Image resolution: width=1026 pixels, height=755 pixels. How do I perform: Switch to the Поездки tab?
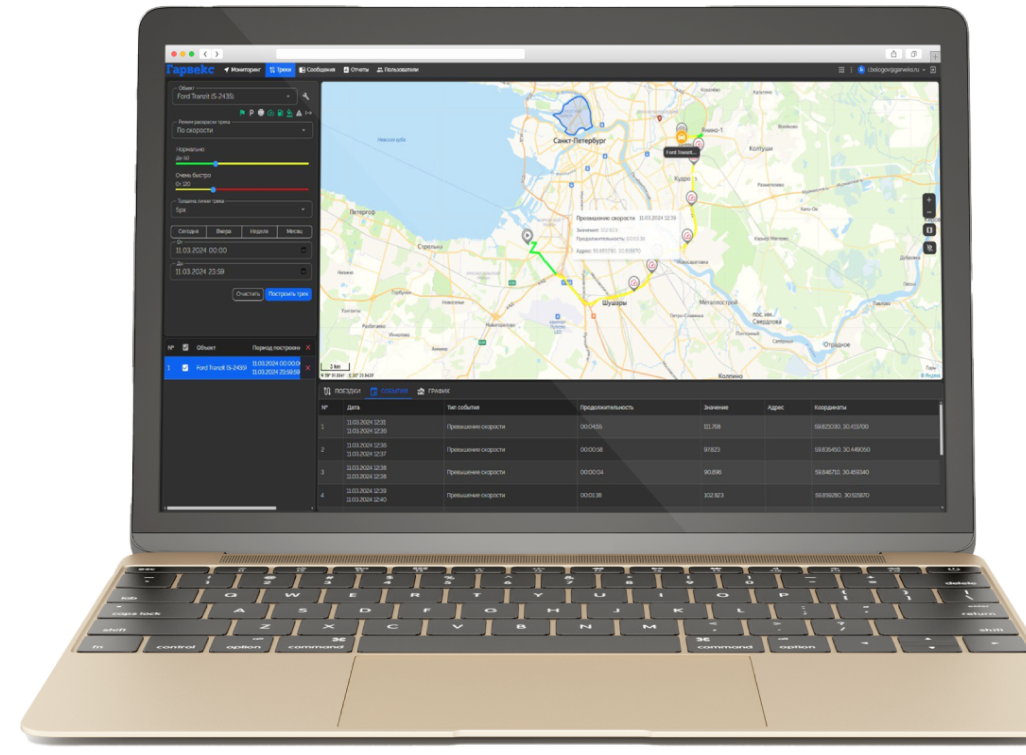point(342,391)
